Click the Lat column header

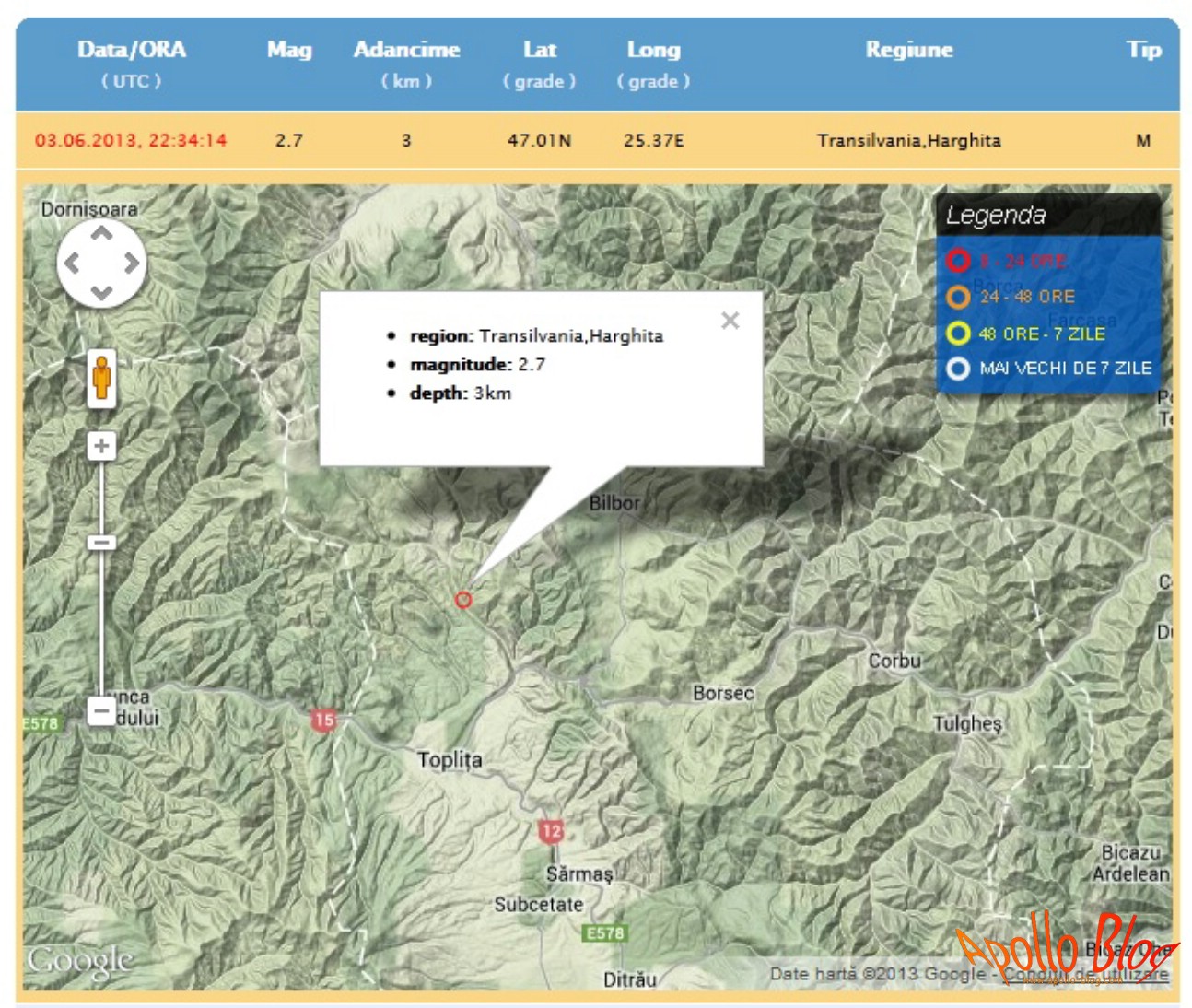pyautogui.click(x=540, y=50)
